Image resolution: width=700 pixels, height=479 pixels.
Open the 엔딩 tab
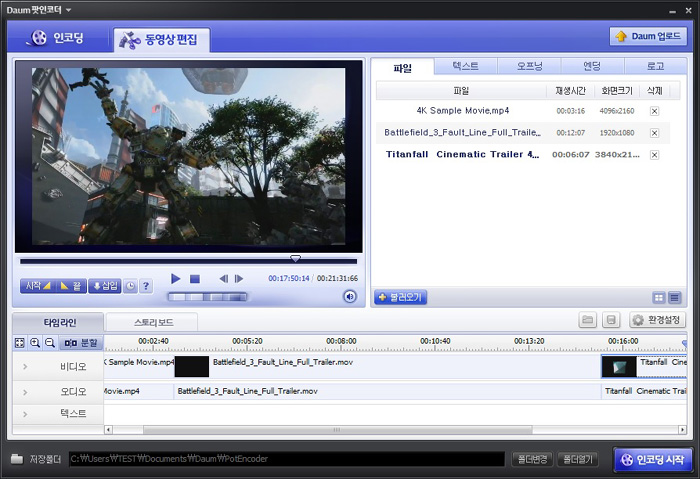[x=592, y=66]
